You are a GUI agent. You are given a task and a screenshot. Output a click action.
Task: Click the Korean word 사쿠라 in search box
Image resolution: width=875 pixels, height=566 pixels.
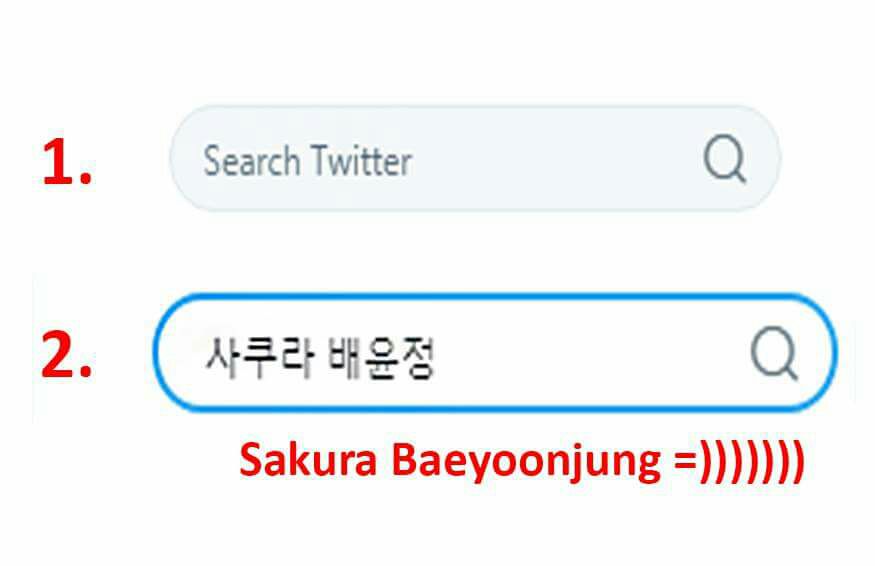point(258,357)
